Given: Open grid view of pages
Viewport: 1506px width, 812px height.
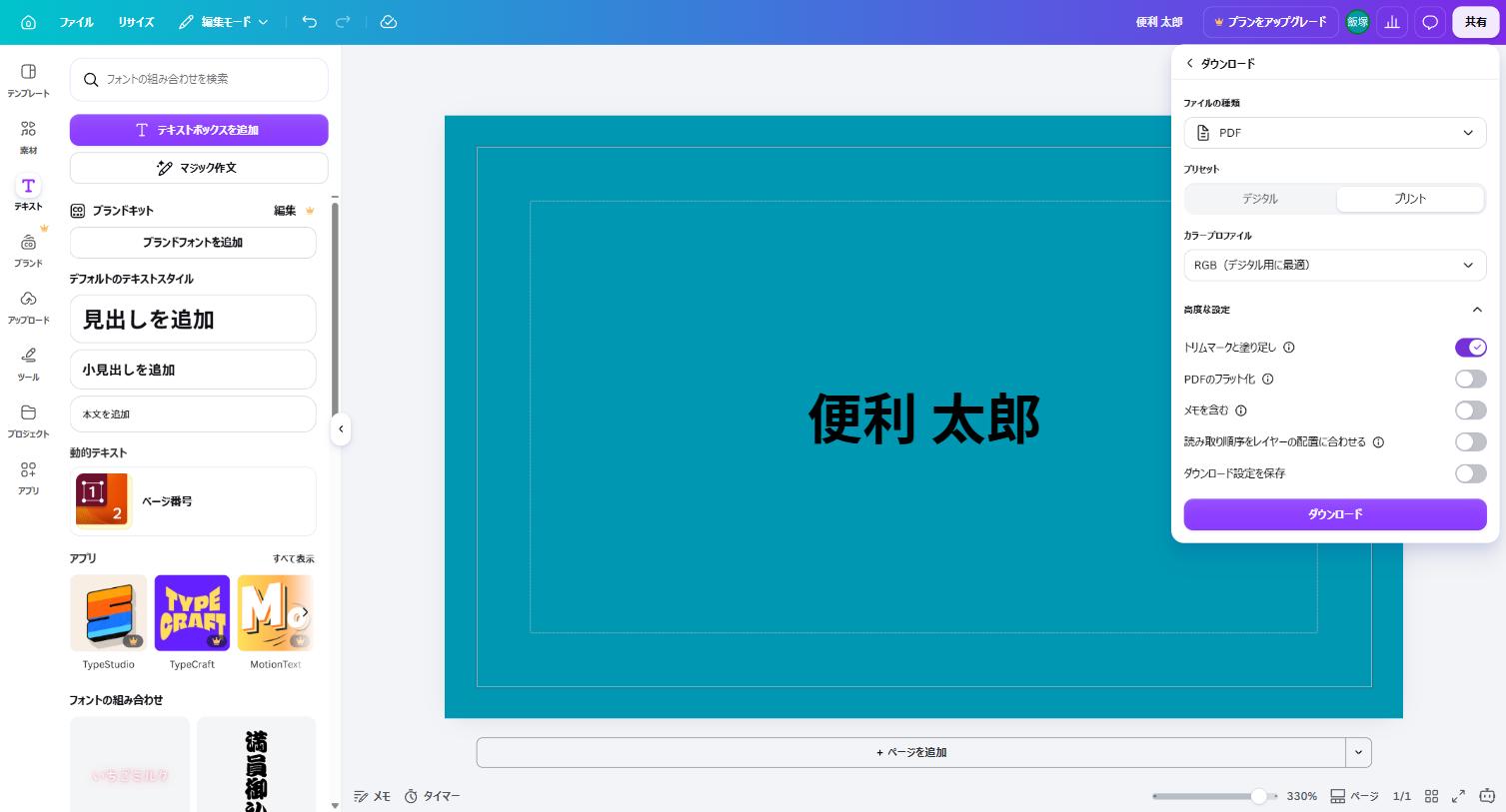Looking at the screenshot, I should (x=1431, y=796).
